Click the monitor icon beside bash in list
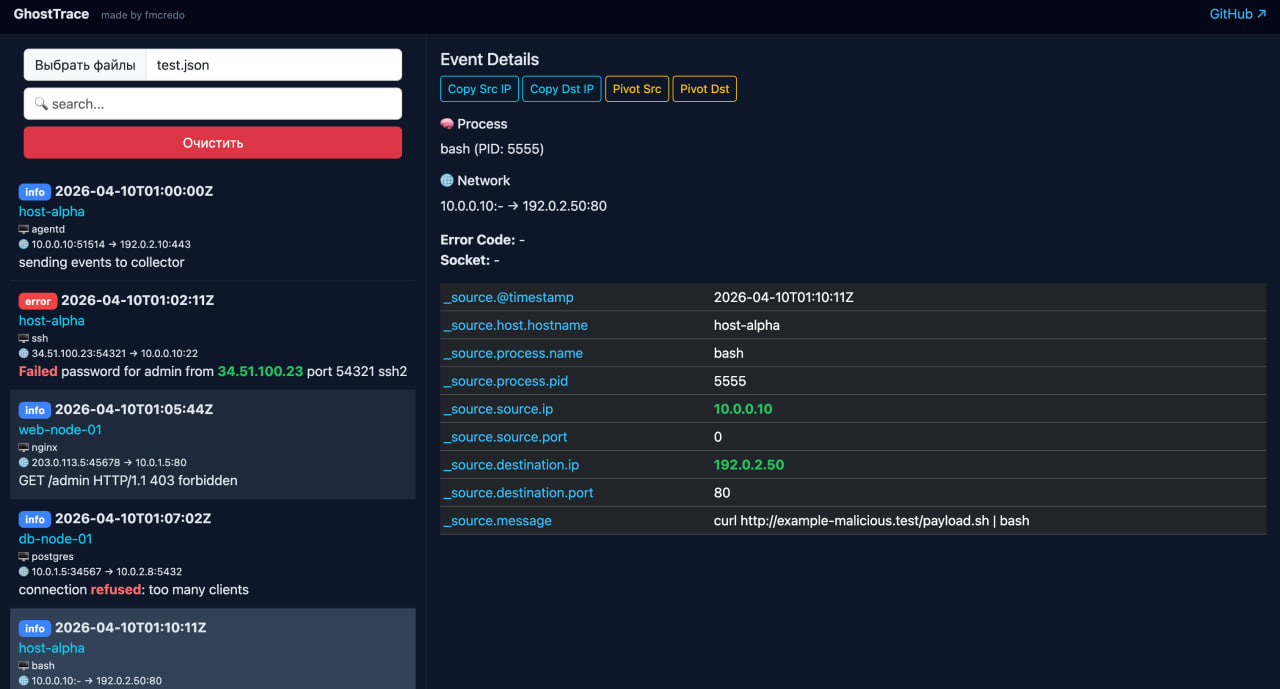The width and height of the screenshot is (1280, 689). point(24,665)
